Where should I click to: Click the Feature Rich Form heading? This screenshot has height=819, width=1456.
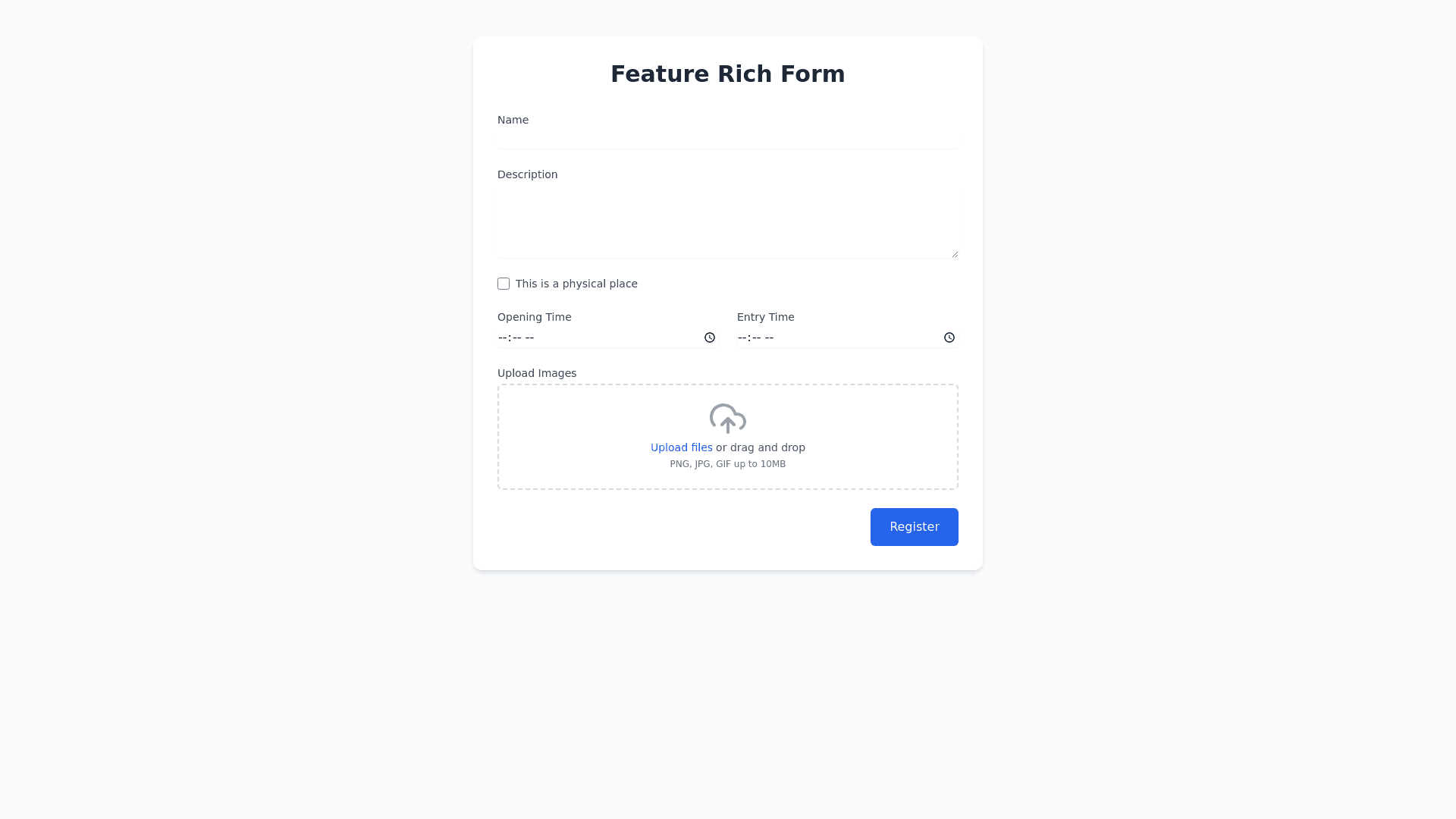[727, 74]
